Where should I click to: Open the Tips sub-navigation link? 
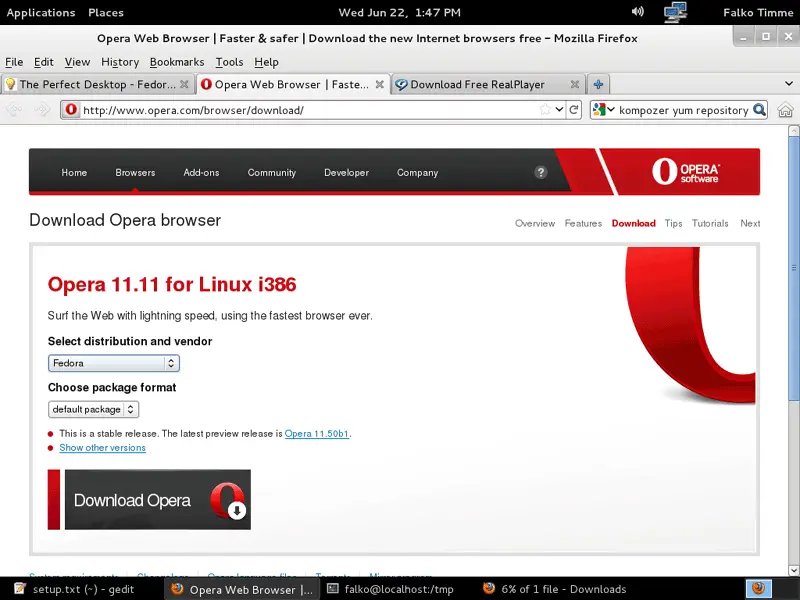click(x=673, y=223)
